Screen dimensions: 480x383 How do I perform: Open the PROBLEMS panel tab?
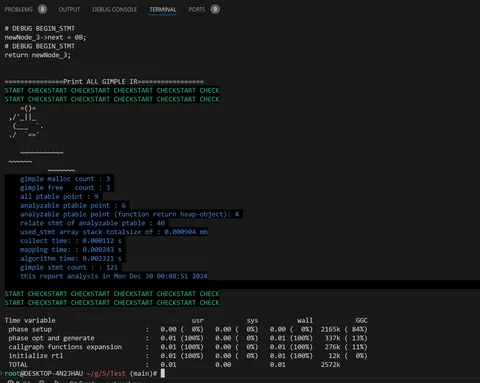[x=19, y=9]
